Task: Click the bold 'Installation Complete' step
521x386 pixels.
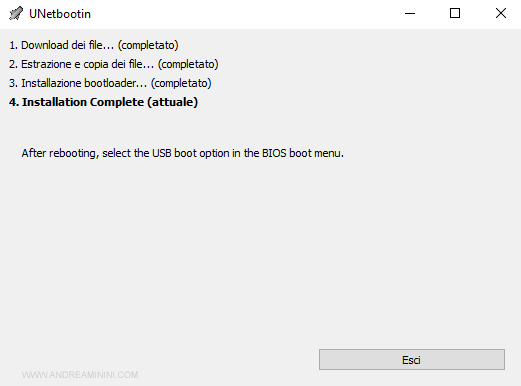Action: point(103,102)
